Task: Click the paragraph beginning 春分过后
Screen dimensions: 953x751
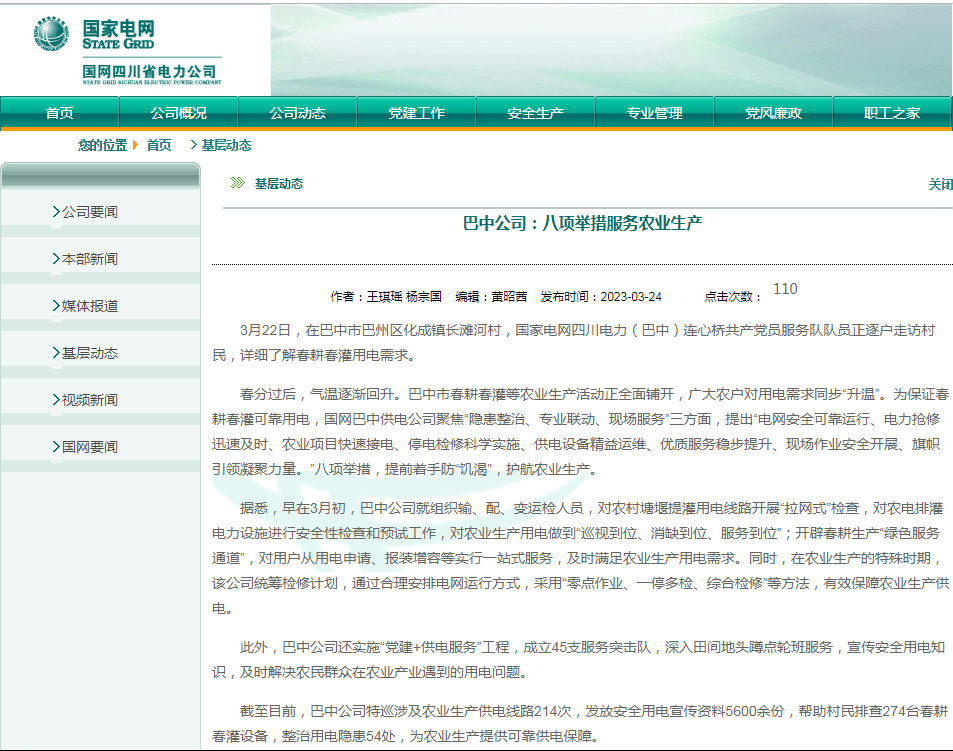Action: coord(580,431)
